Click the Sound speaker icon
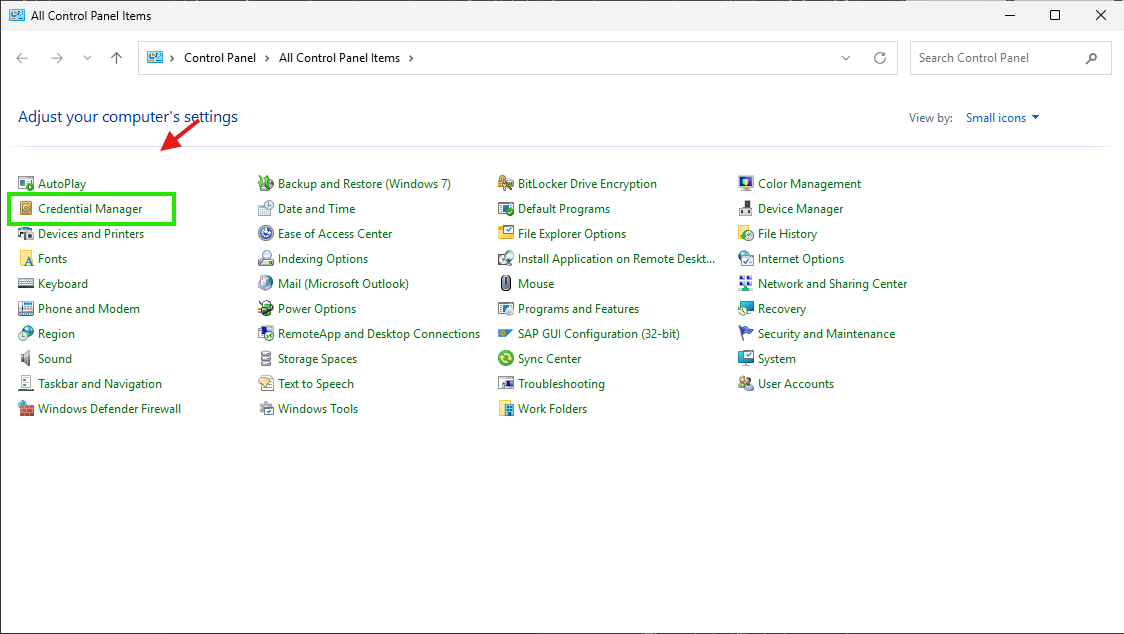This screenshot has height=634, width=1124. click(26, 359)
